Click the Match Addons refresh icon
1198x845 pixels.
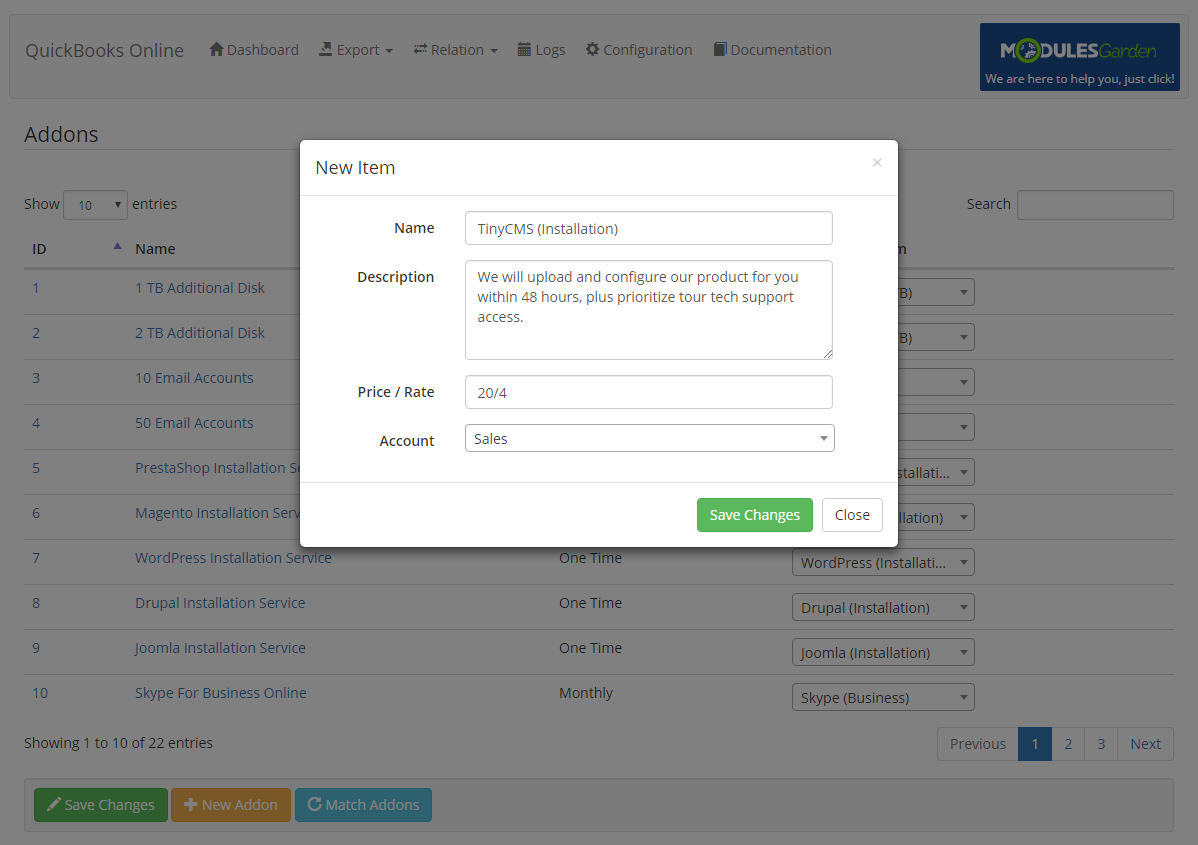[315, 804]
